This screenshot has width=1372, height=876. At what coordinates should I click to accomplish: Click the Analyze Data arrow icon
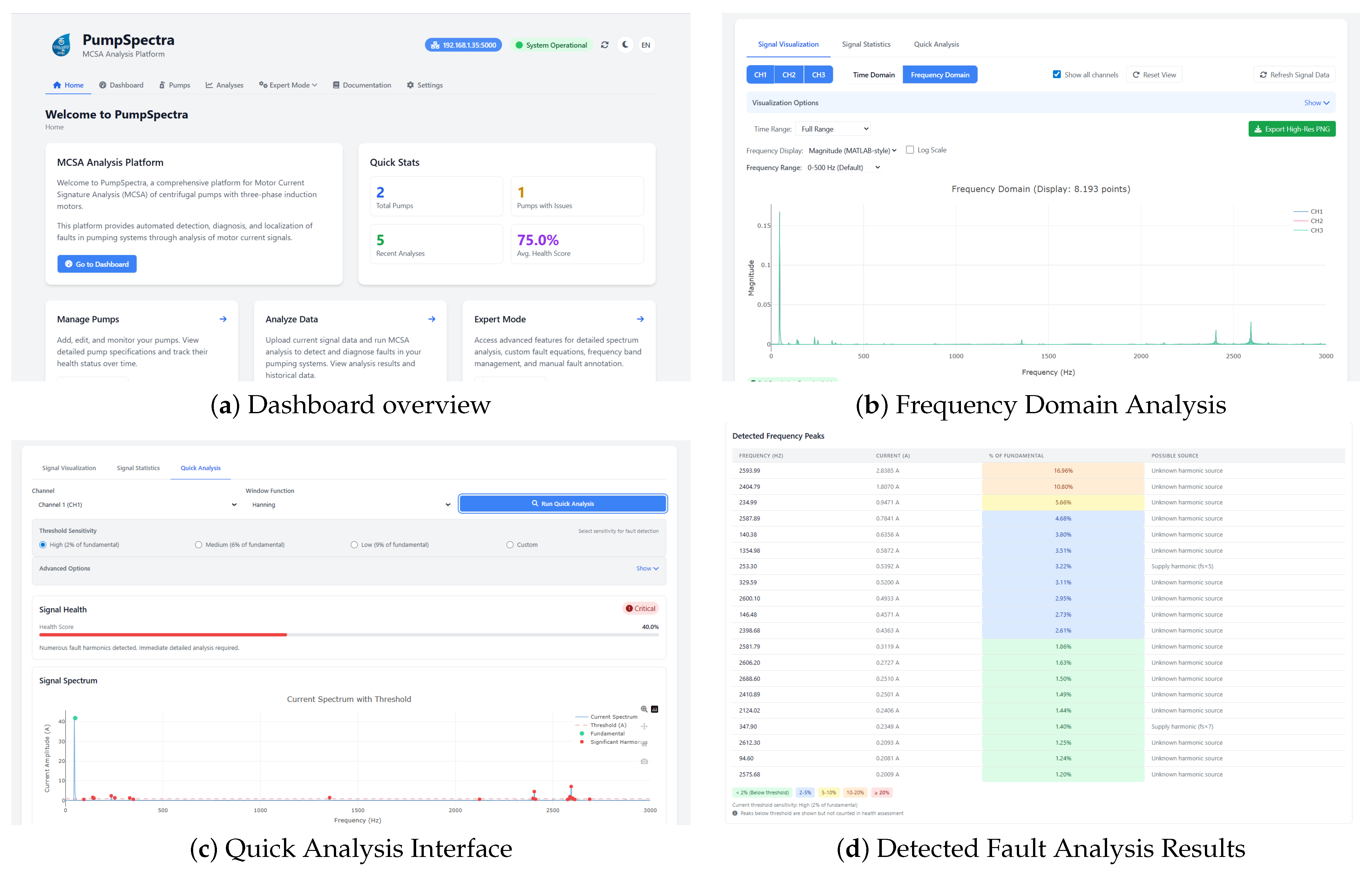point(432,319)
